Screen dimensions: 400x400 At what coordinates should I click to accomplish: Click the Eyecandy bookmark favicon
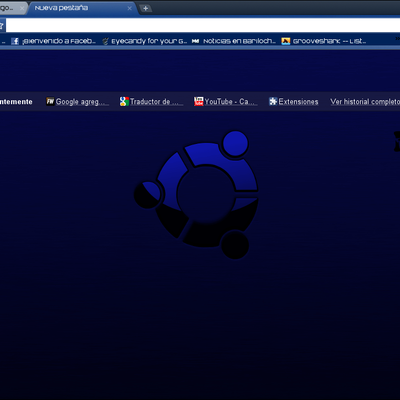tap(105, 41)
